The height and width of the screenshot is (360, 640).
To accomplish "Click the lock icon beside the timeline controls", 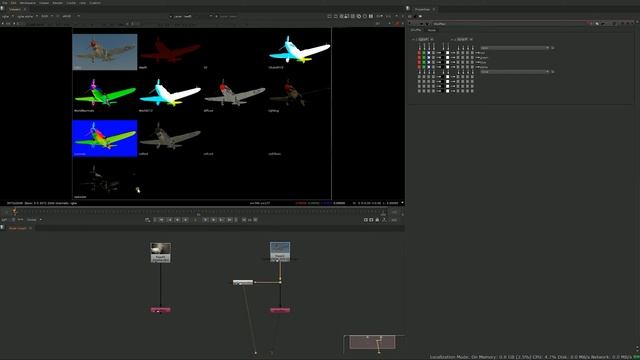I will (x=377, y=220).
